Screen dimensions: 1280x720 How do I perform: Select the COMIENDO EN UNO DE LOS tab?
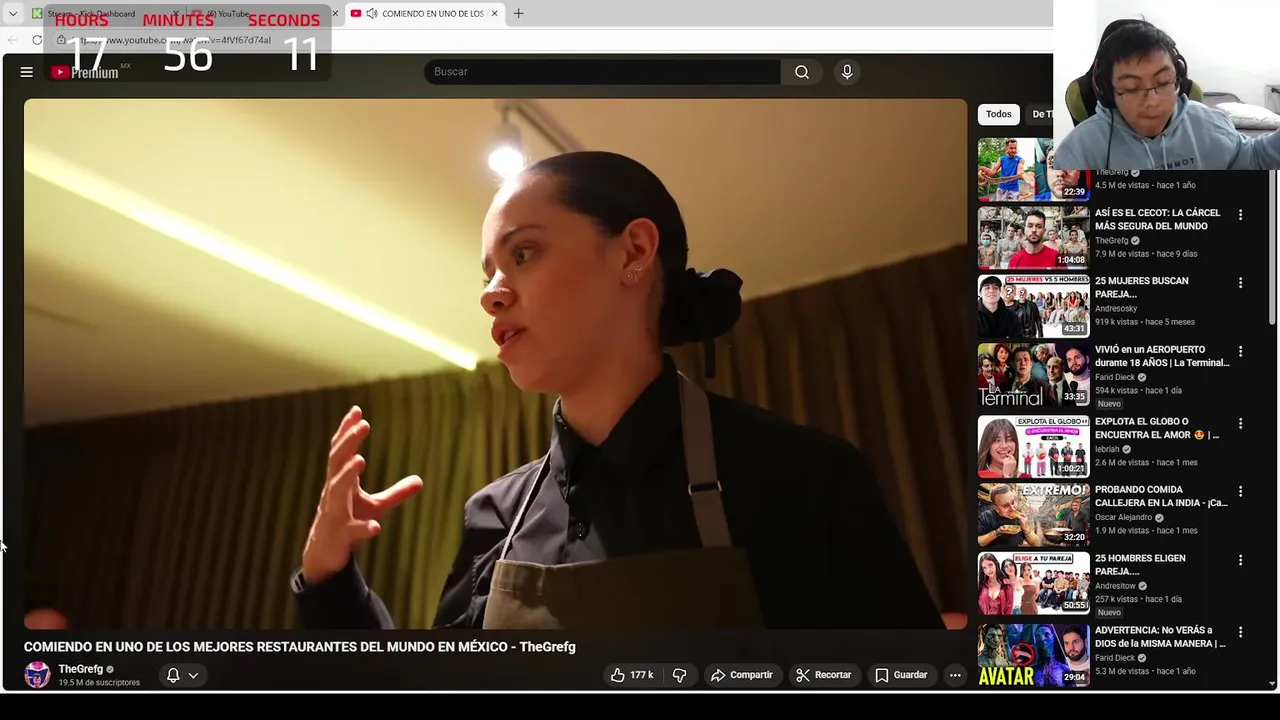425,13
